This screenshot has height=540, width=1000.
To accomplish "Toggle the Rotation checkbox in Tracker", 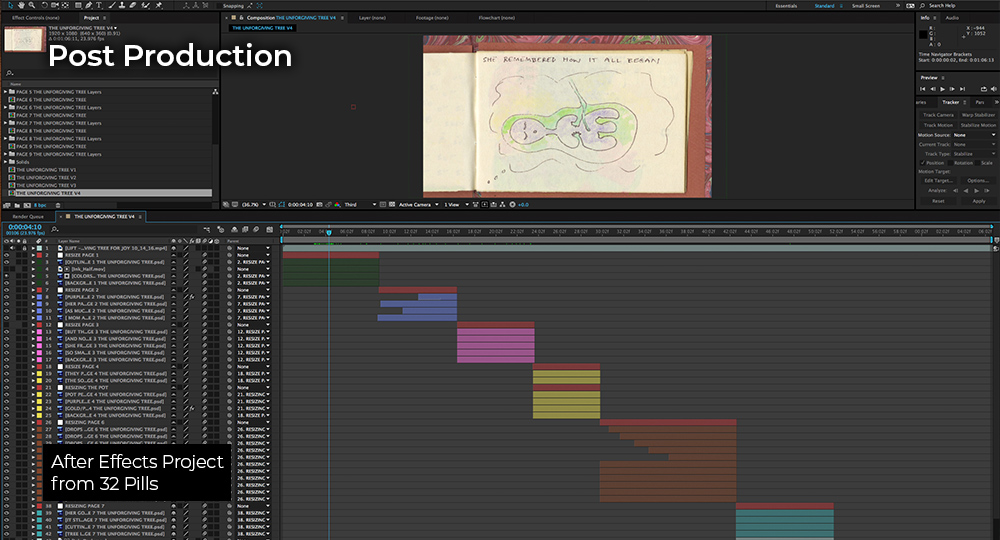I will [x=950, y=163].
